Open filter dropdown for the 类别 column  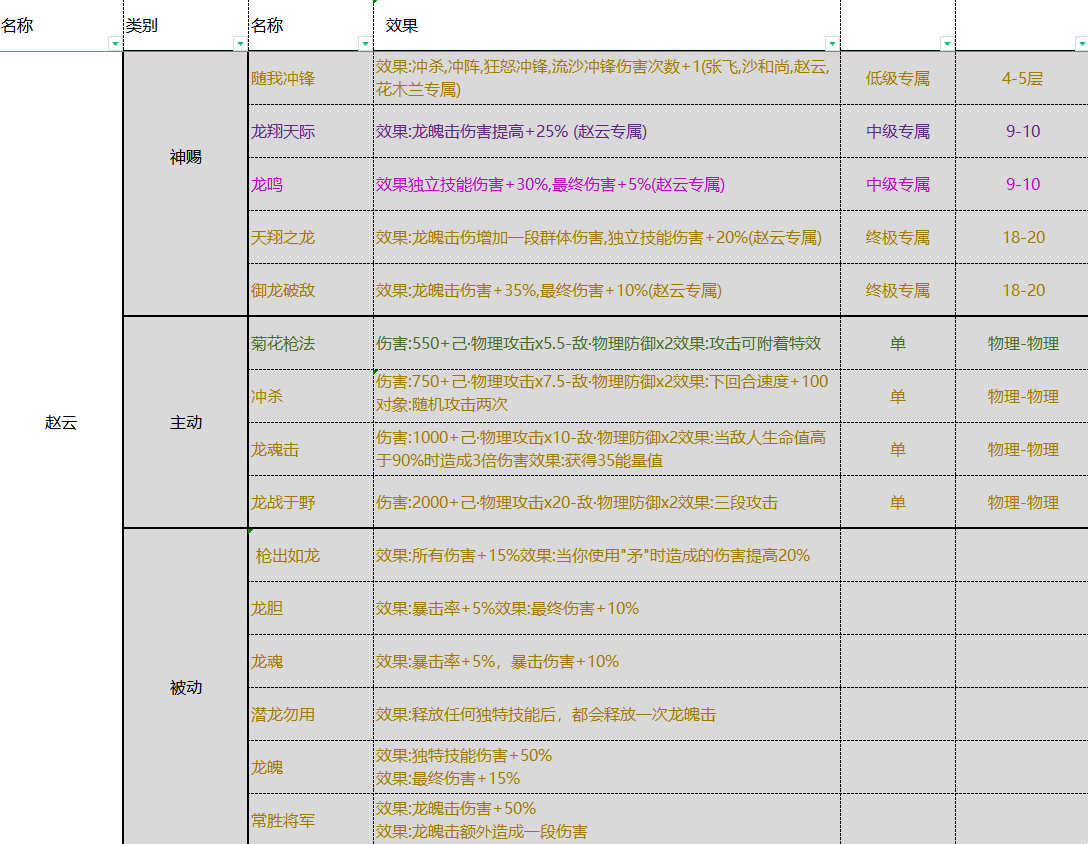pyautogui.click(x=240, y=44)
